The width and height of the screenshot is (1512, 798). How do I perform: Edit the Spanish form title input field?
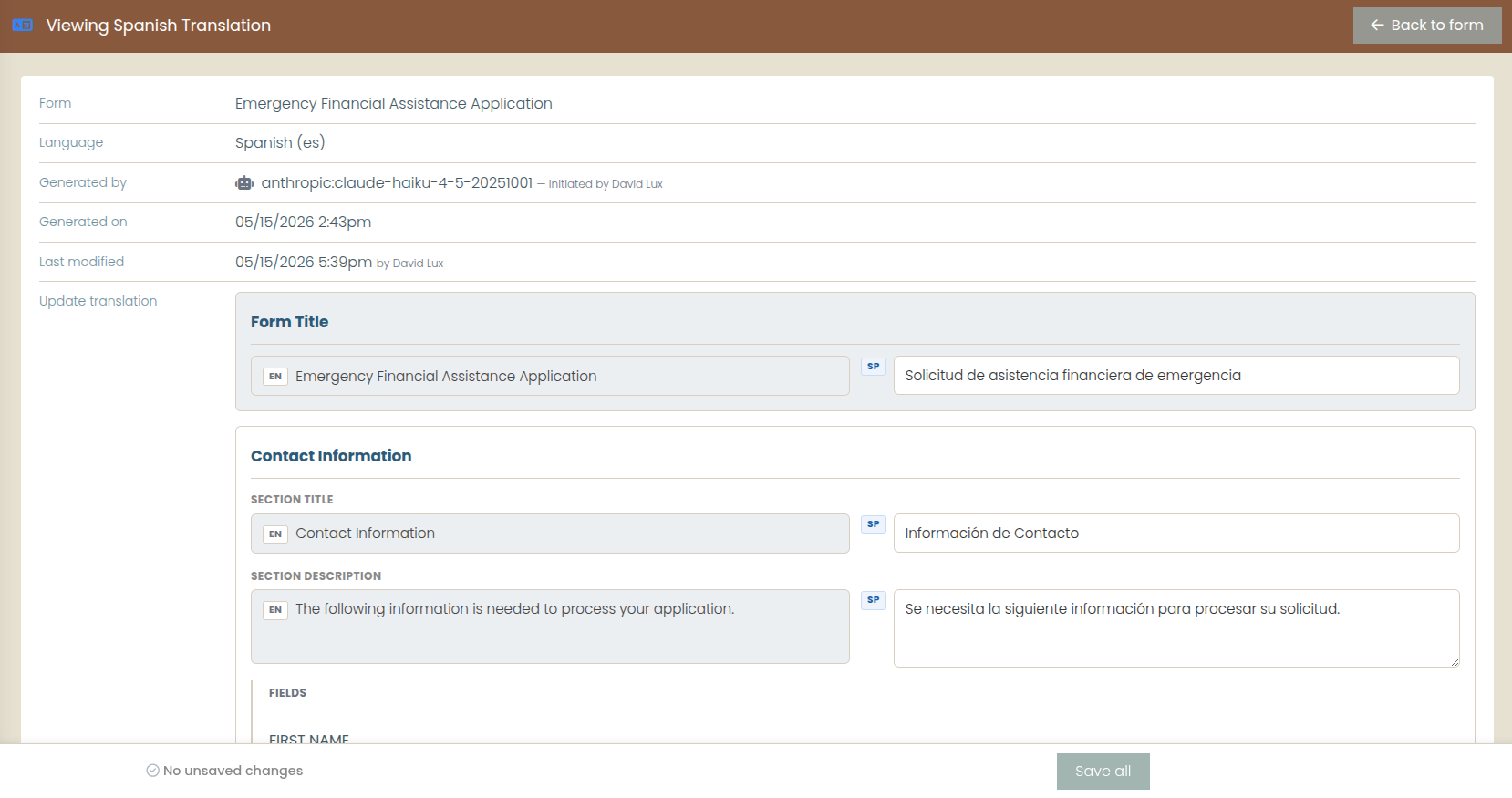tap(1176, 376)
